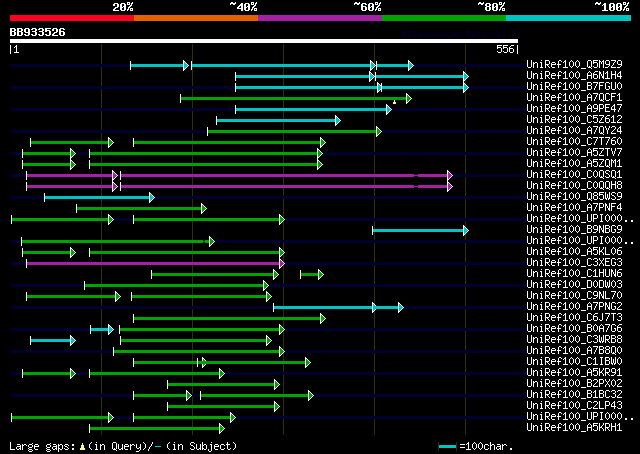The width and height of the screenshot is (640, 454).
Task: Open hit UniRef100_A6N1H4
Action: point(574,75)
